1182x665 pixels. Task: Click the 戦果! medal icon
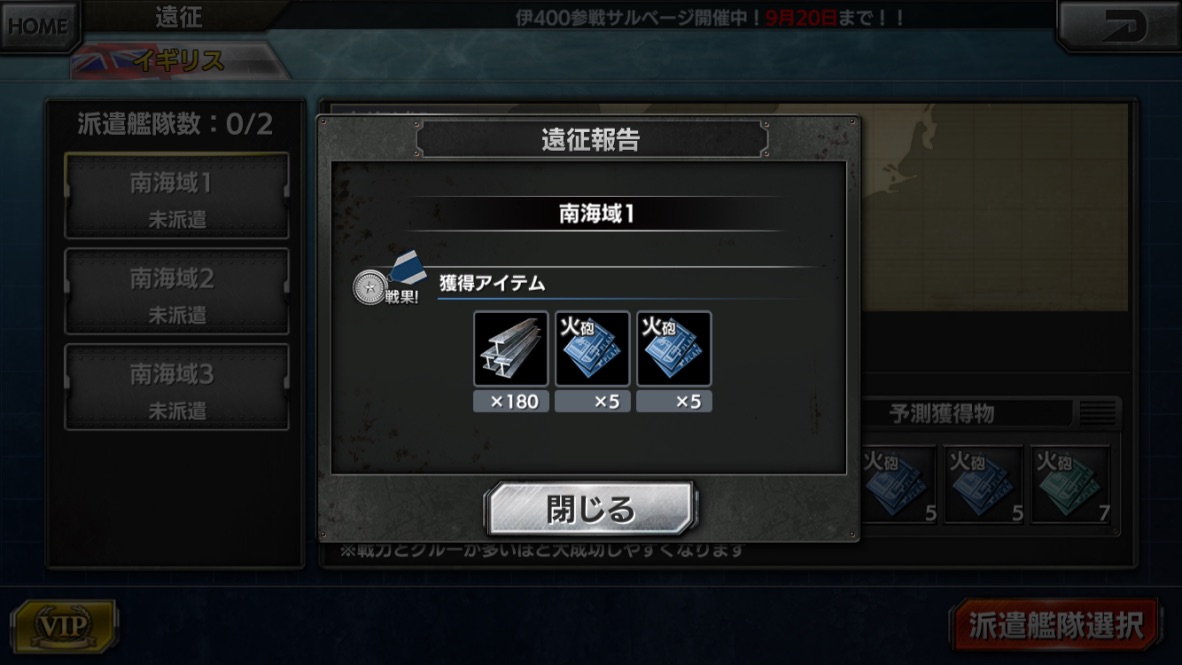tap(387, 279)
